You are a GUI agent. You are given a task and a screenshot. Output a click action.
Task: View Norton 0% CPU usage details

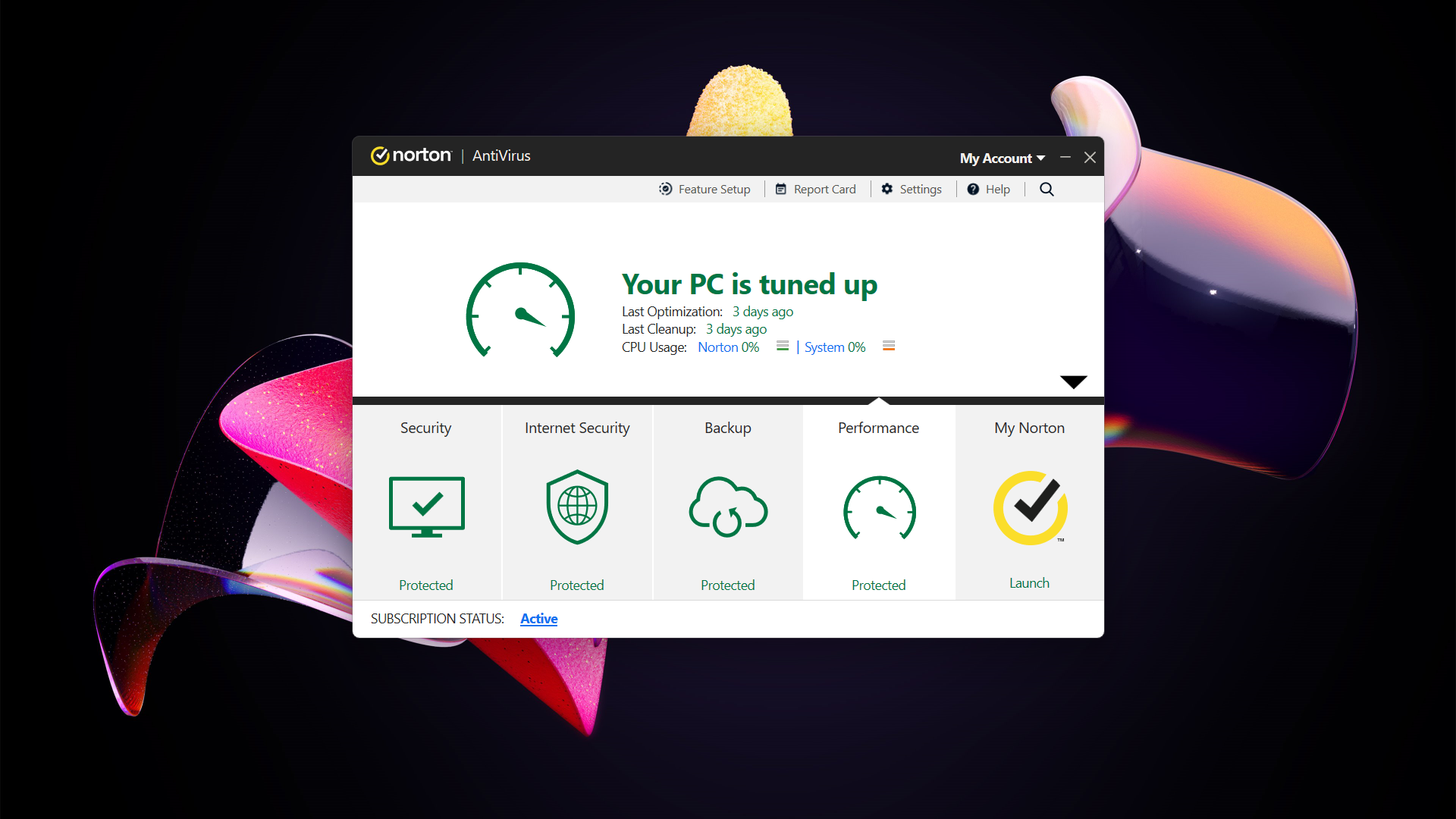coord(727,347)
